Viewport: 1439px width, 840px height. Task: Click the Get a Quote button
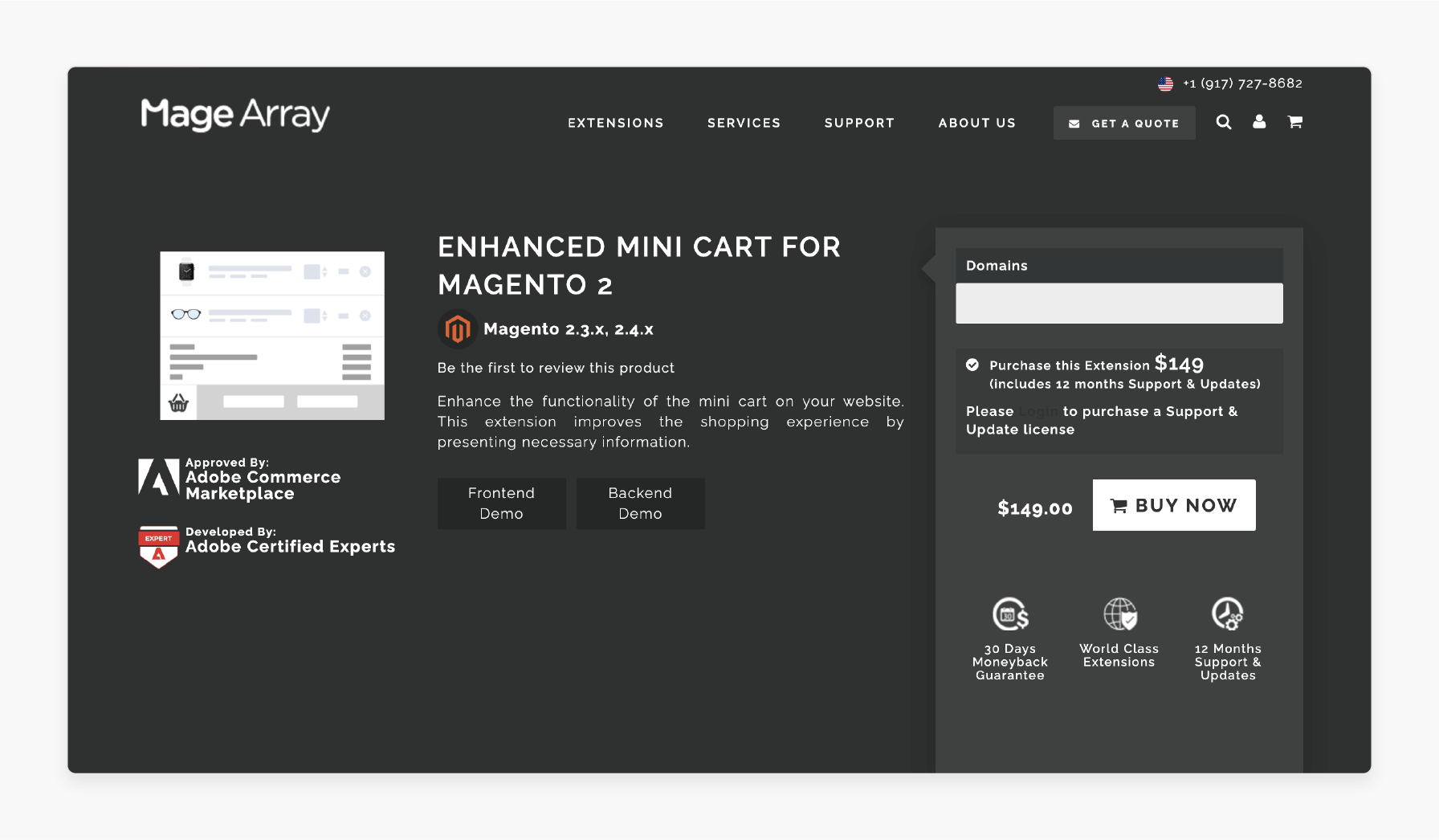coord(1124,123)
